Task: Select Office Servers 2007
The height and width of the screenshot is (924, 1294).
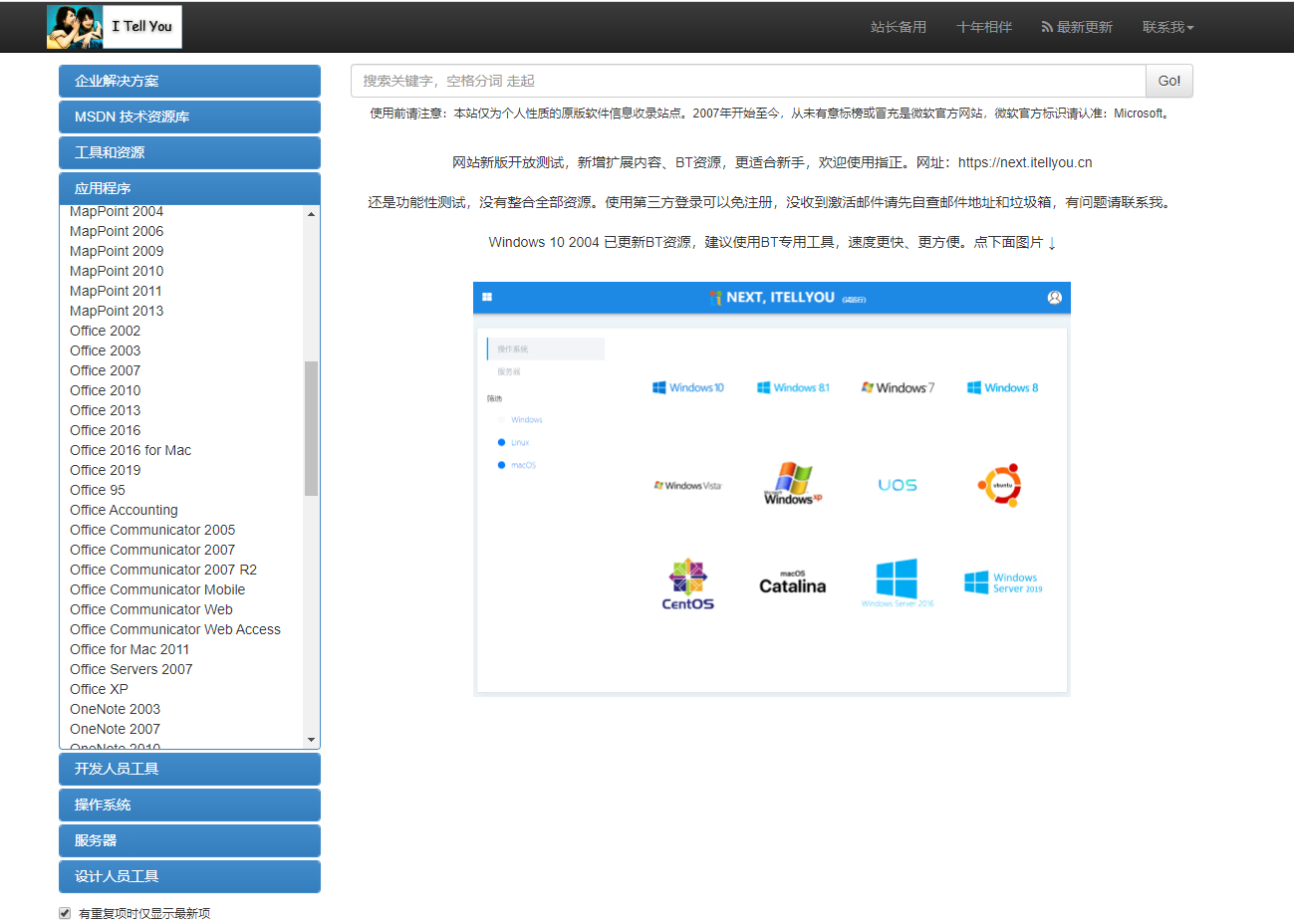Action: tap(131, 669)
